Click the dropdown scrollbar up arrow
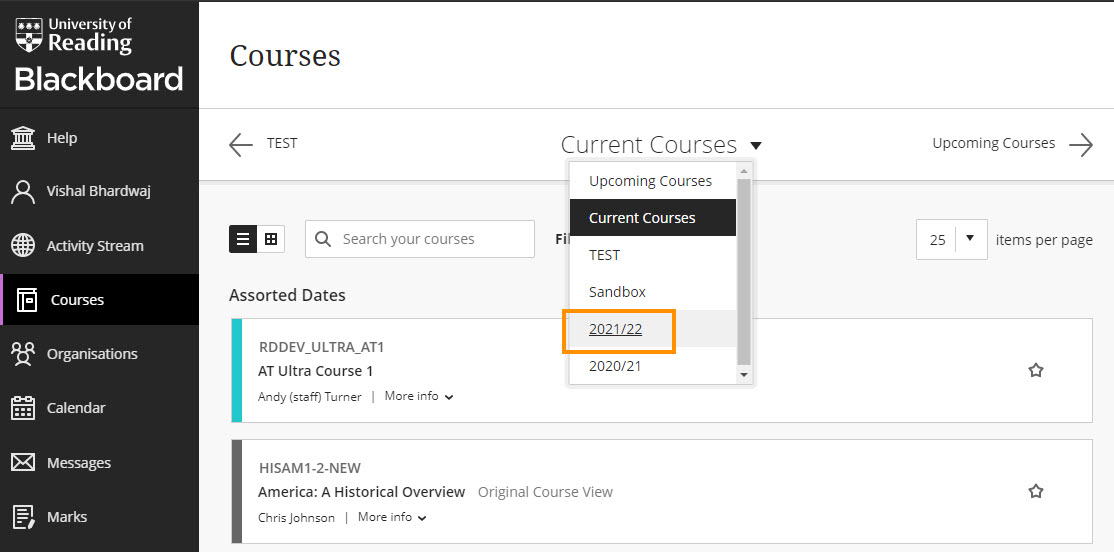Image resolution: width=1114 pixels, height=552 pixels. 744,171
